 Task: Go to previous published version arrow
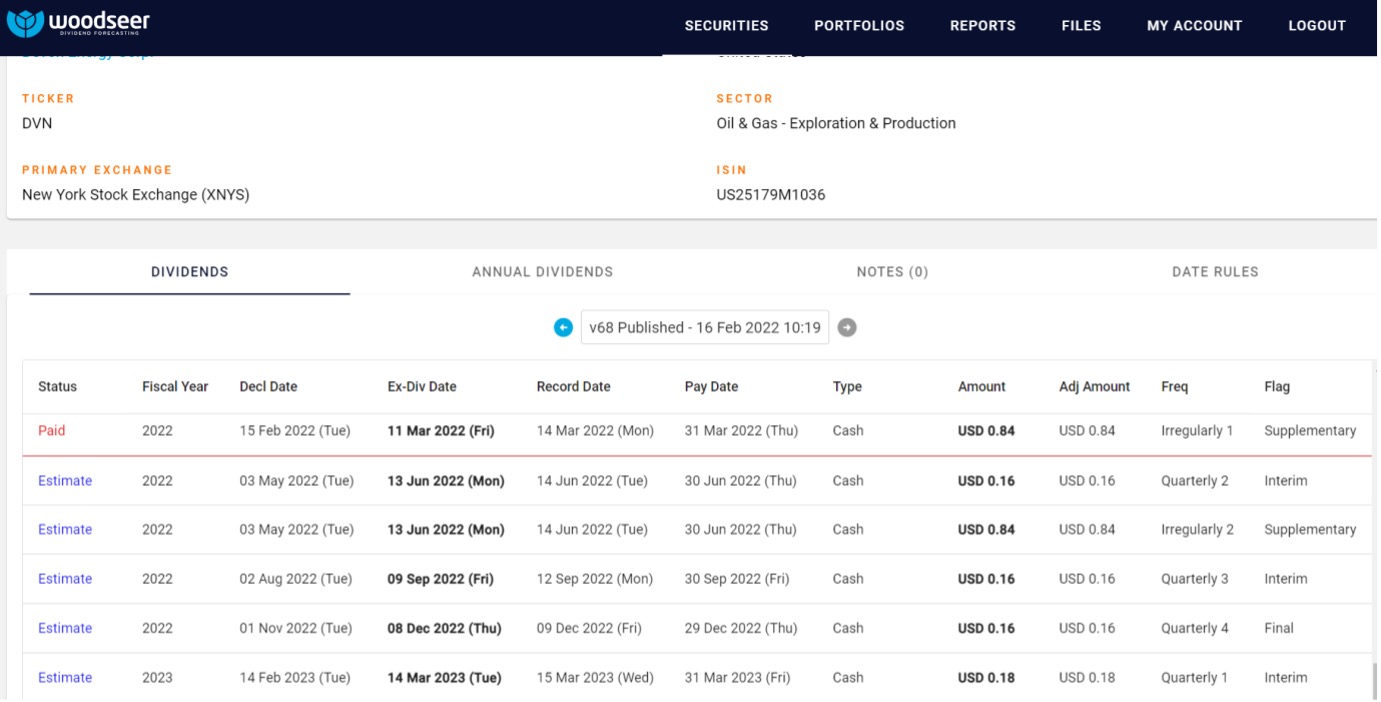coord(563,327)
